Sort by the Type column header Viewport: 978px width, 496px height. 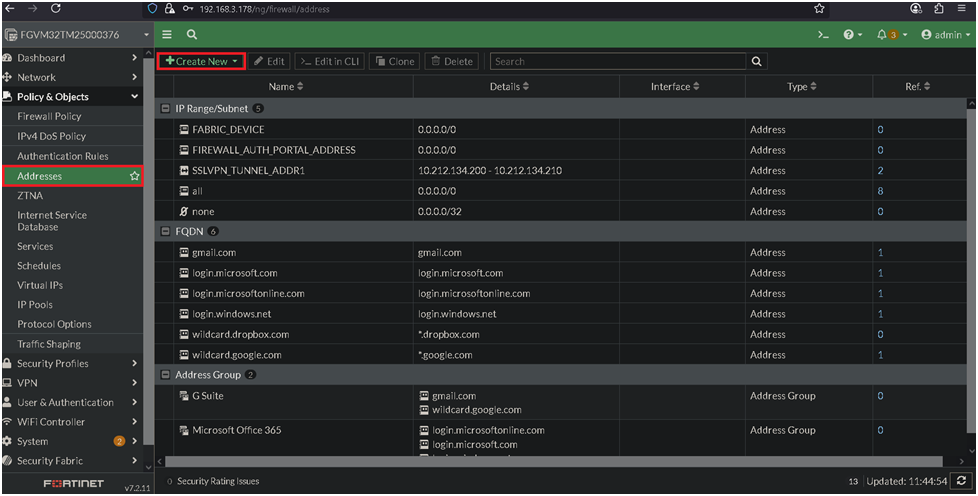pyautogui.click(x=802, y=87)
